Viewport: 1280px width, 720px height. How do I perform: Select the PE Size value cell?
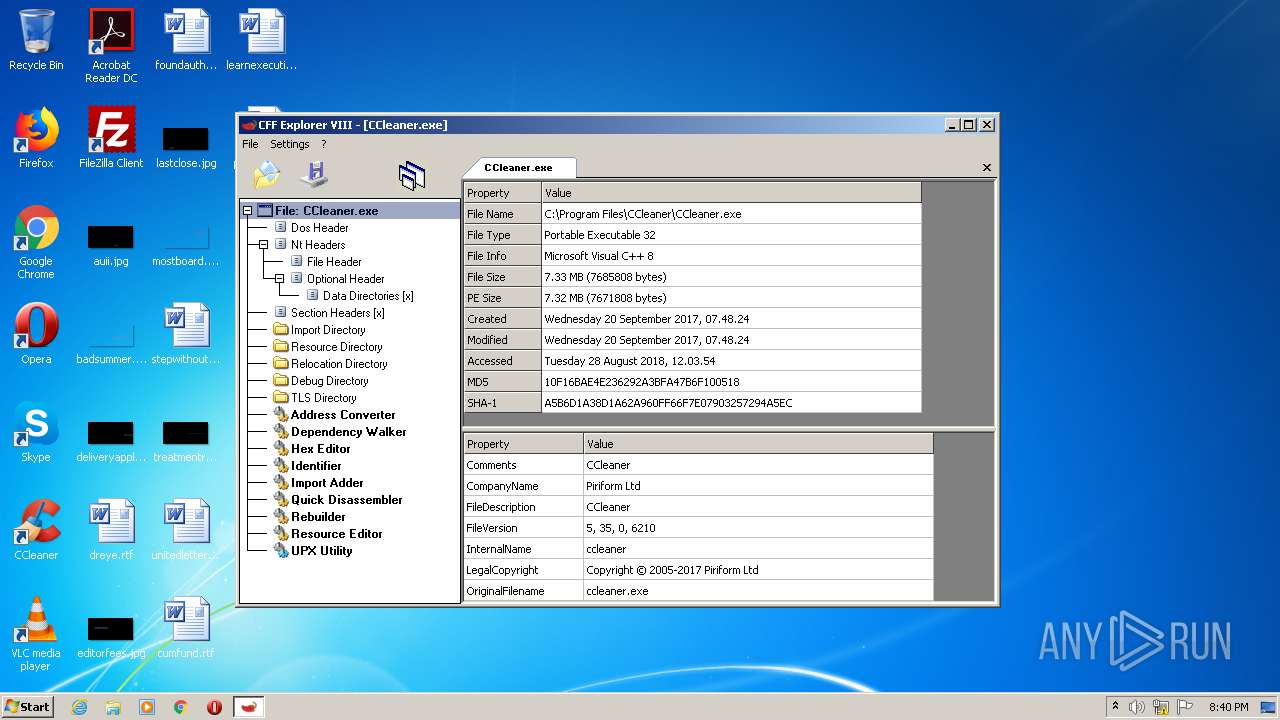click(731, 298)
